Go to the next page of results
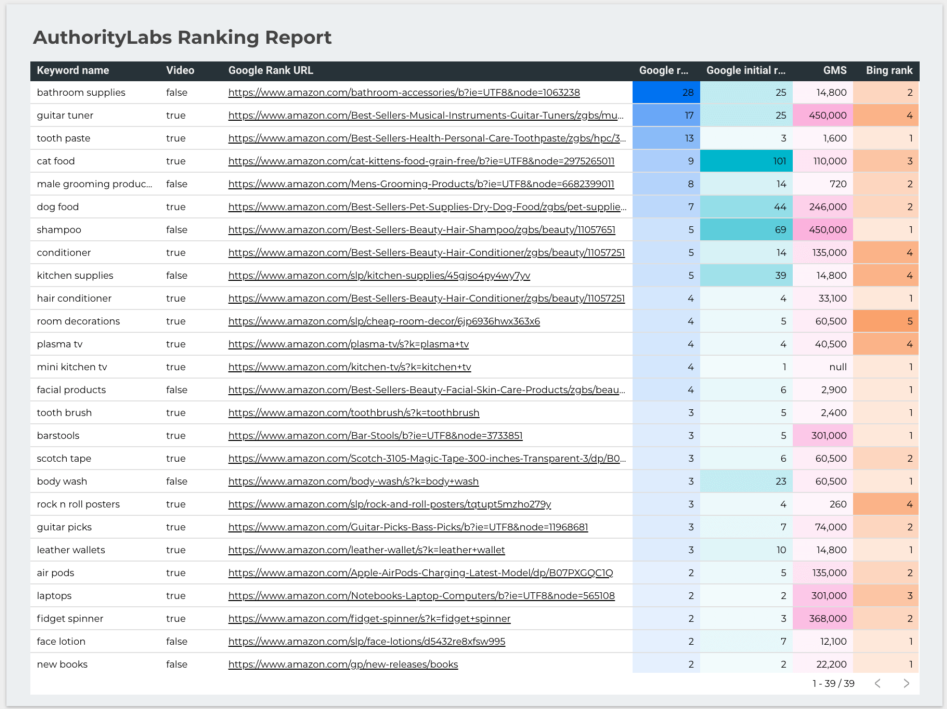947x709 pixels. point(907,684)
